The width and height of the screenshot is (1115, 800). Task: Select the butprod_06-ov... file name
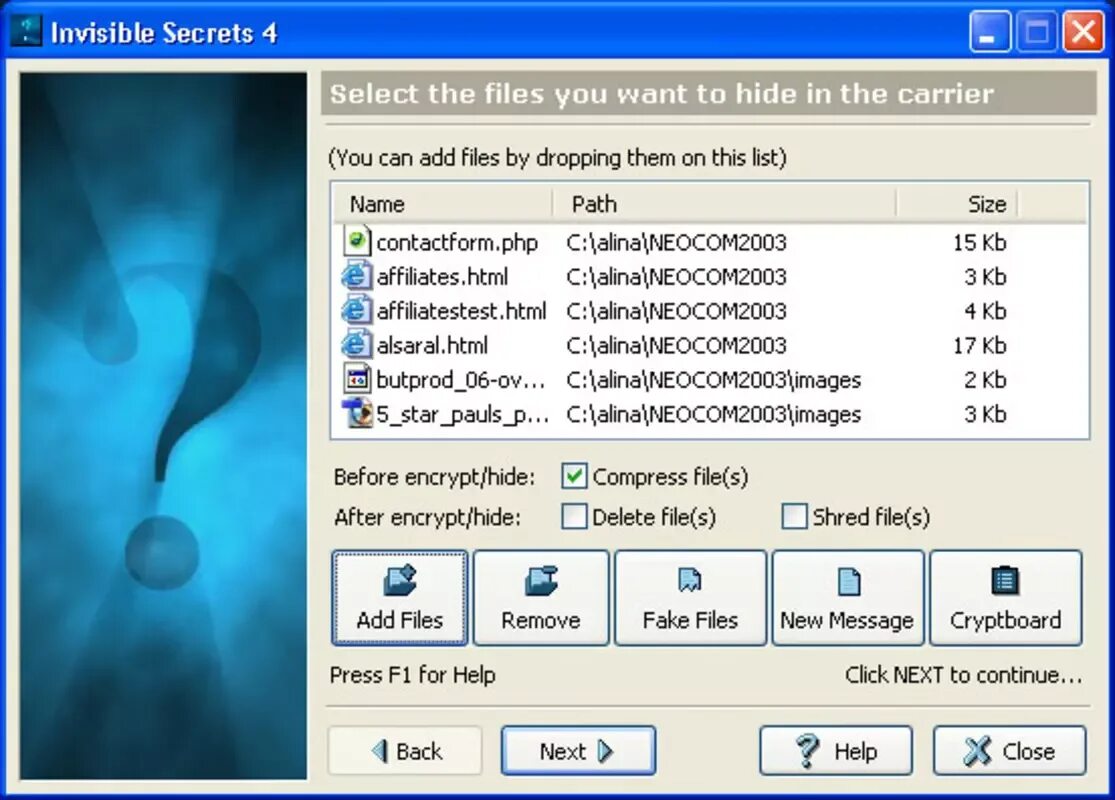(461, 380)
